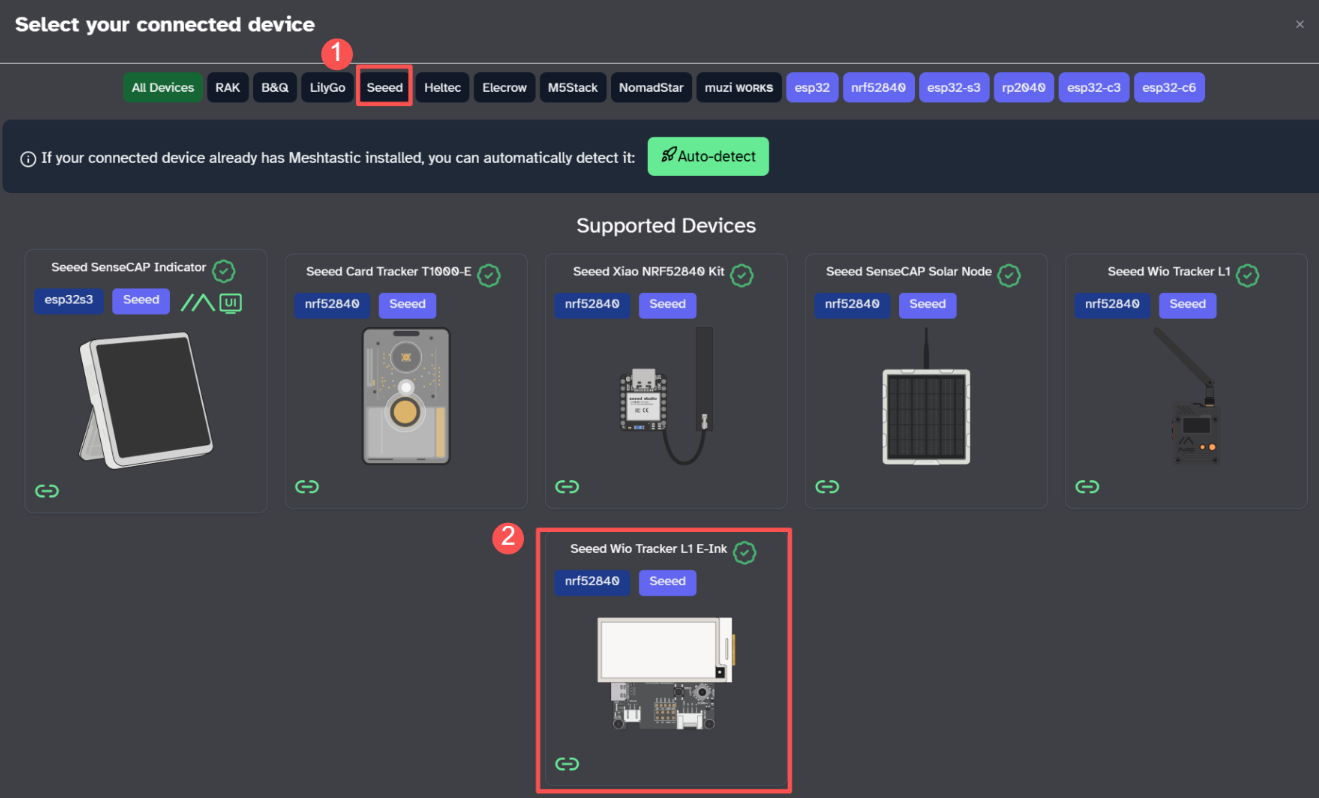Click link icon on SenseCAP Solar Node card
This screenshot has height=798, width=1319.
point(827,487)
